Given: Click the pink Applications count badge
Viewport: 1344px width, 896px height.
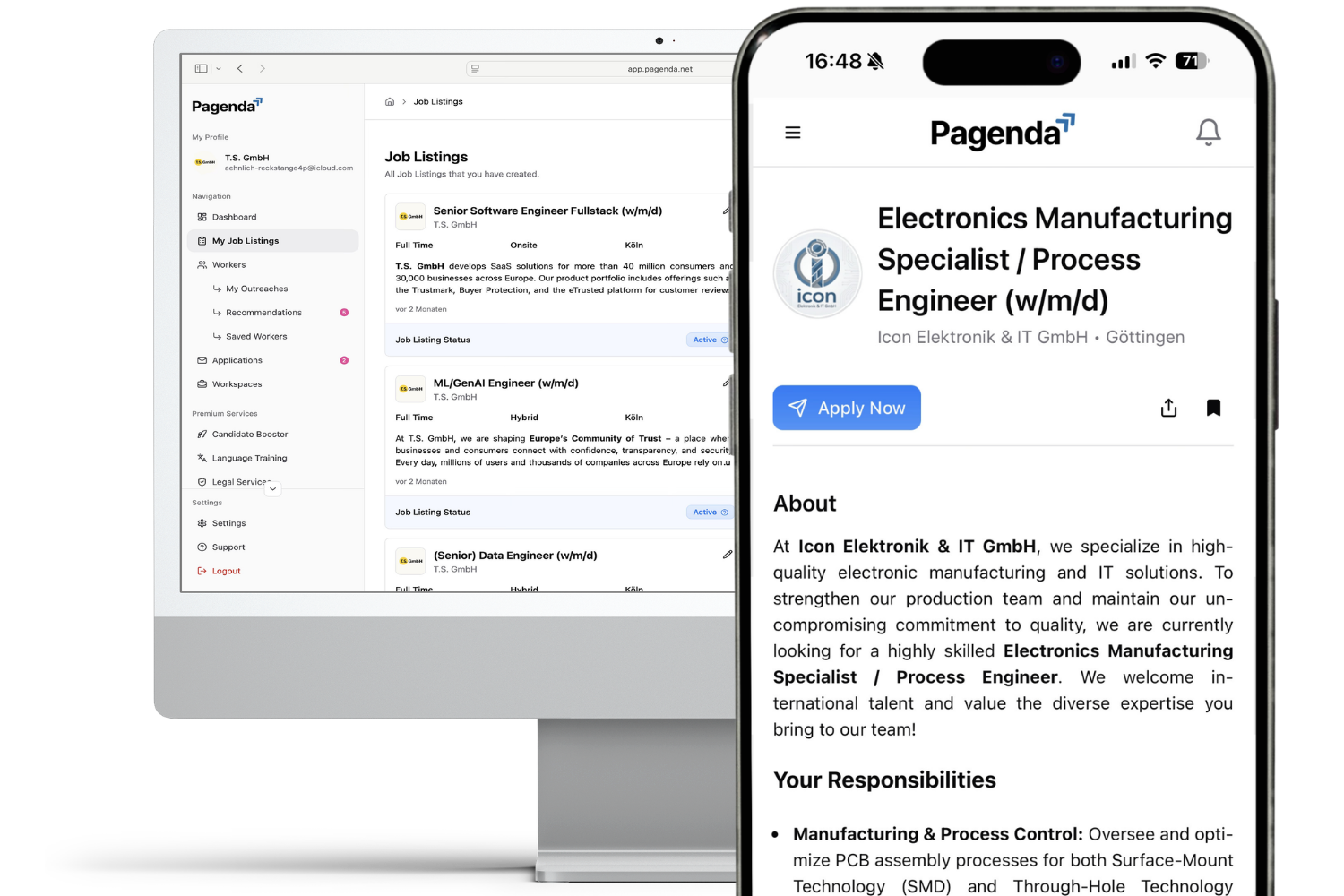Looking at the screenshot, I should click(x=344, y=360).
